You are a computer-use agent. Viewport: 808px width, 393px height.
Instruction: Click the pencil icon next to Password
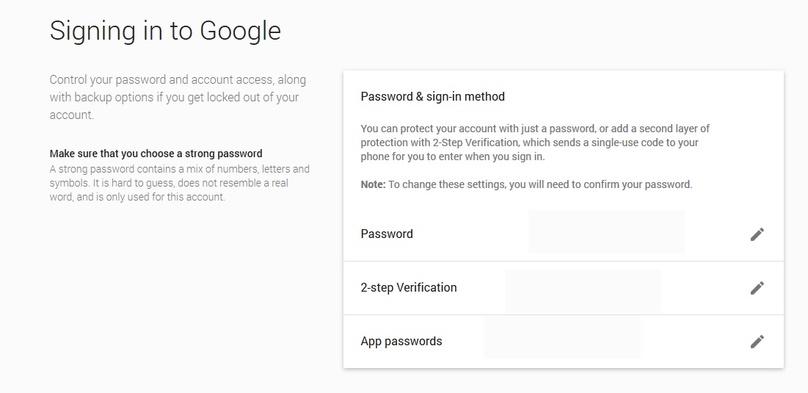point(757,234)
